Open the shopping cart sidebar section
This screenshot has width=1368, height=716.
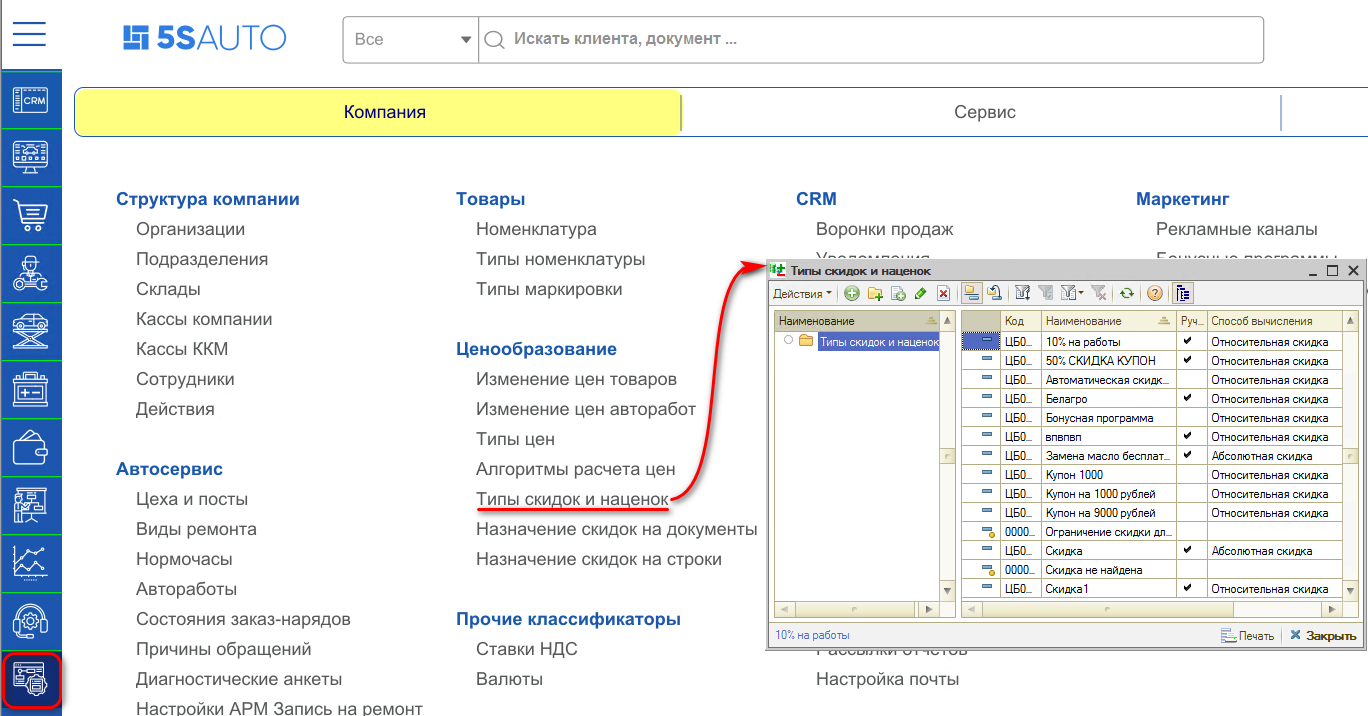pos(31,215)
